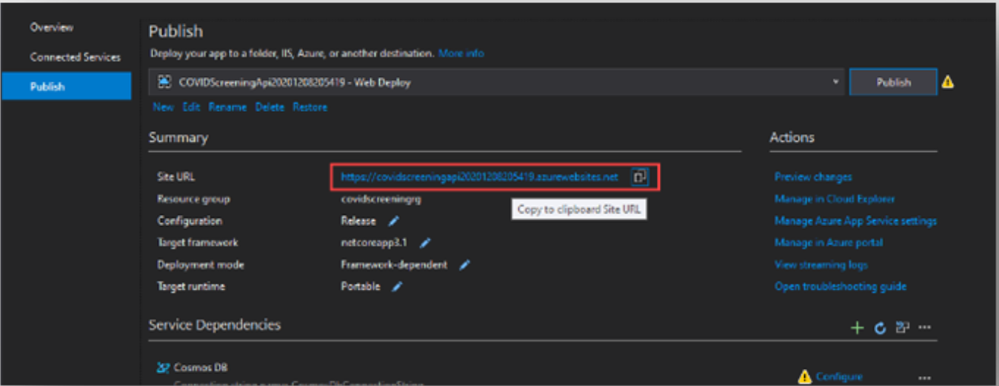The width and height of the screenshot is (999, 386).
Task: Open Service Dependencies ellipsis menu
Action: [925, 327]
